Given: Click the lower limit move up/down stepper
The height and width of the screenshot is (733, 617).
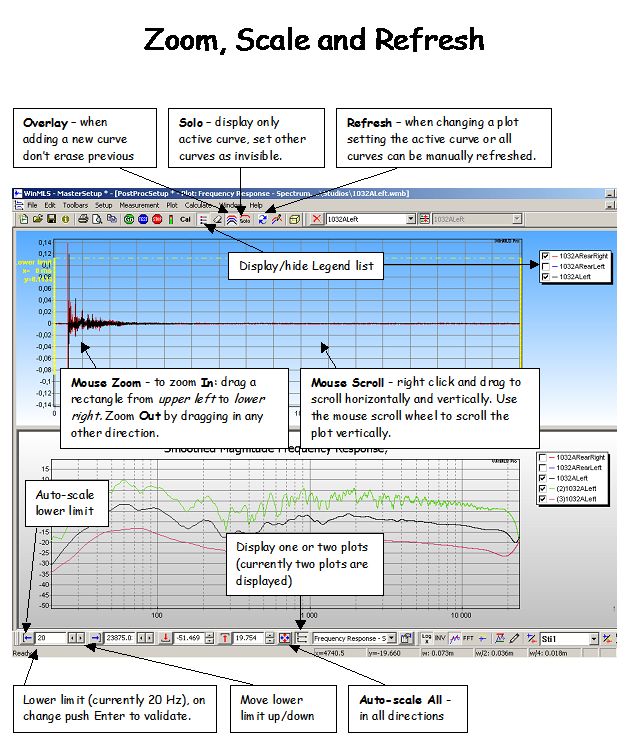Looking at the screenshot, I should coord(76,638).
